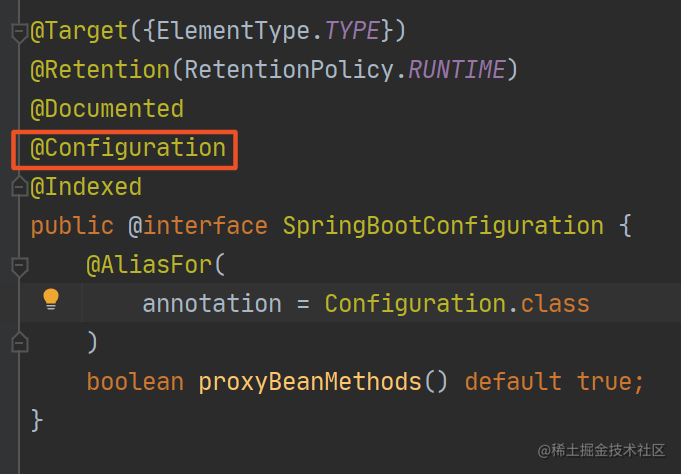Collapse the @AliasFor fold arrow
This screenshot has width=681, height=474.
pyautogui.click(x=19, y=266)
